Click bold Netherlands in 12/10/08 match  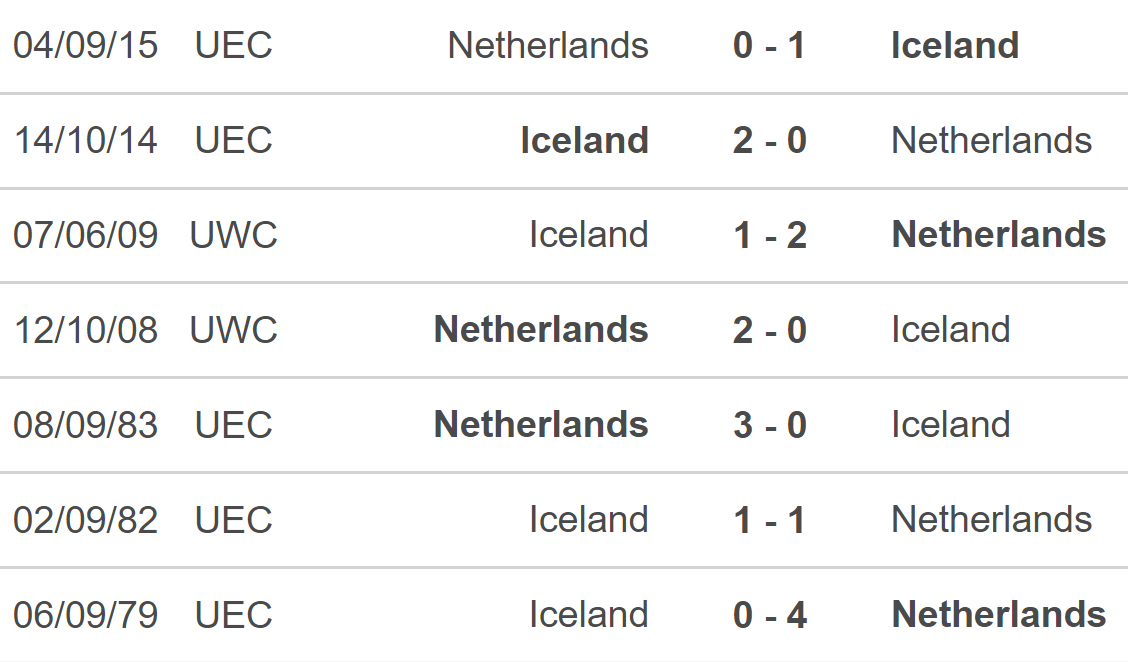point(541,330)
